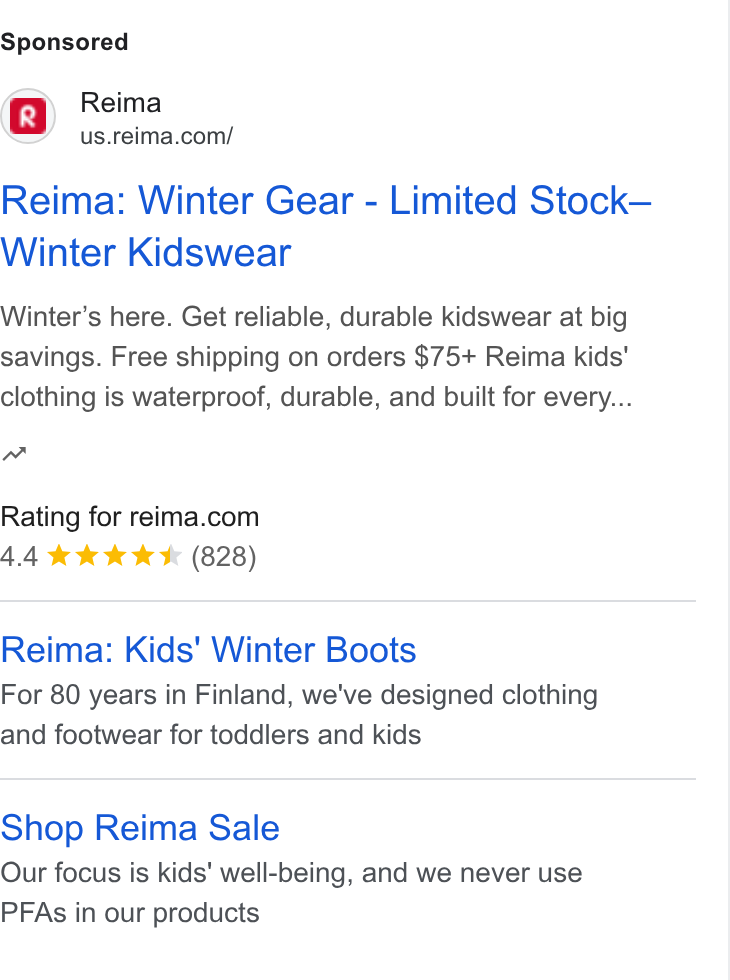Click the us.reima.com/ display URL

point(157,136)
